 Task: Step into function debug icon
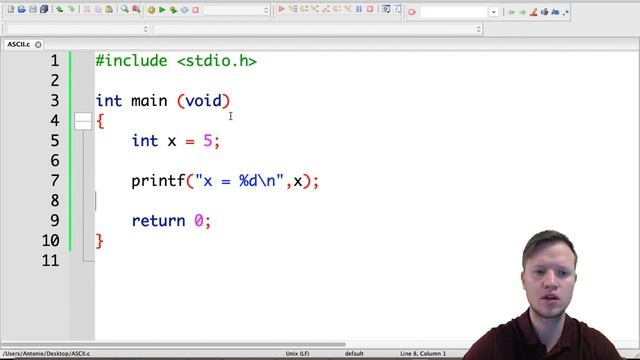315,9
